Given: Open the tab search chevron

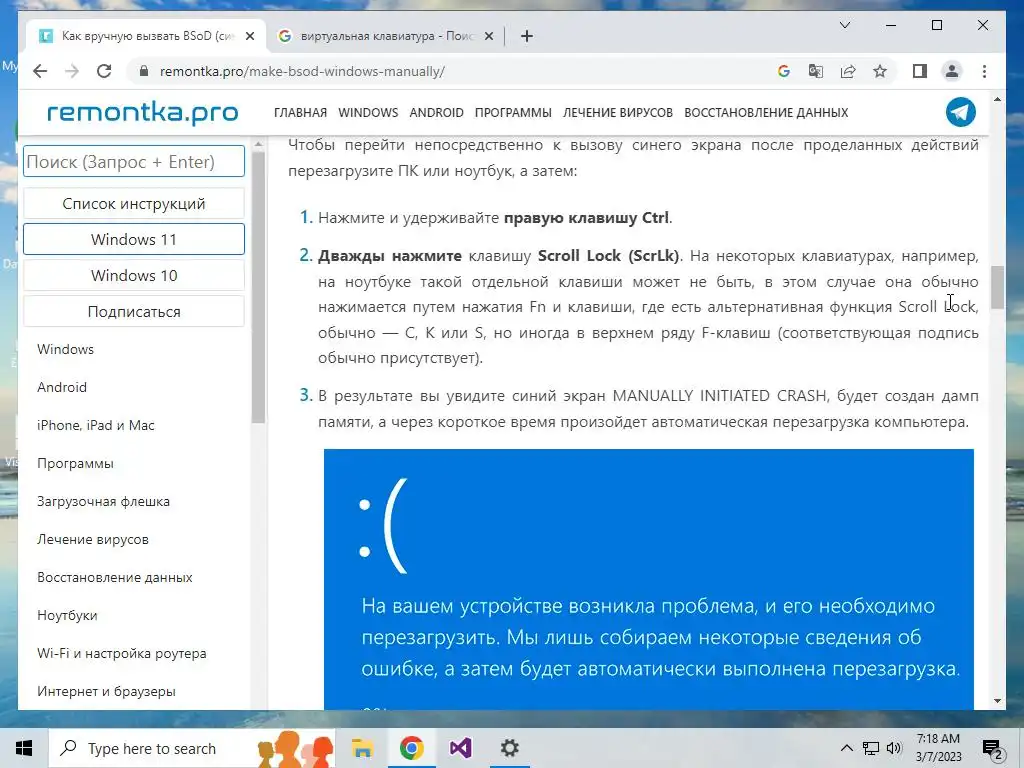Looking at the screenshot, I should click(x=844, y=25).
